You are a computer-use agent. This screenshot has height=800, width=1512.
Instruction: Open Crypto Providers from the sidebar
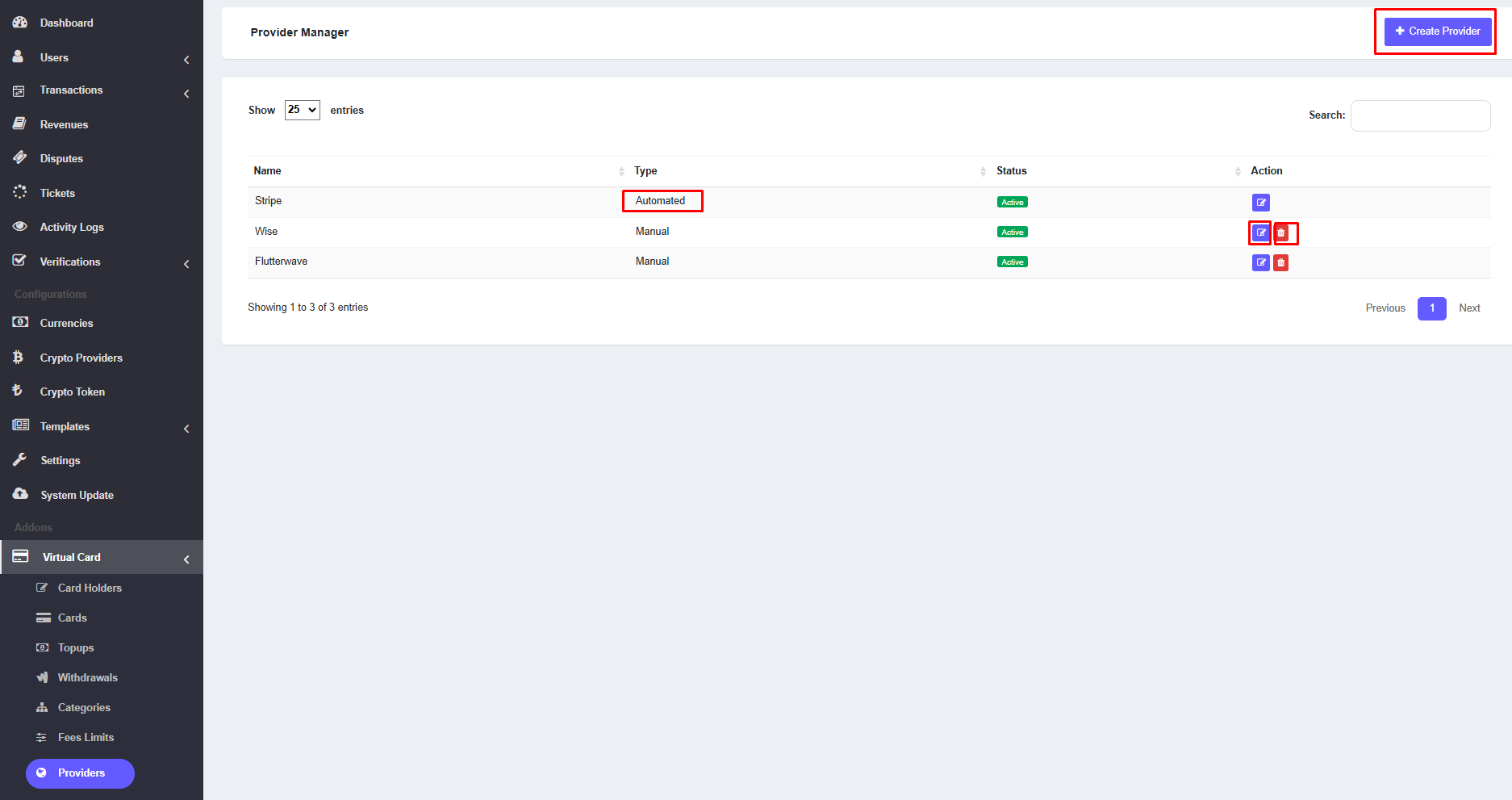(x=81, y=358)
